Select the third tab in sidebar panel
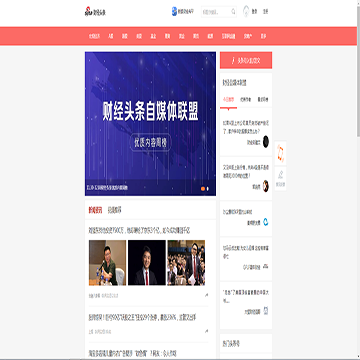Image resolution: width=360 pixels, height=360 pixels. (263, 100)
